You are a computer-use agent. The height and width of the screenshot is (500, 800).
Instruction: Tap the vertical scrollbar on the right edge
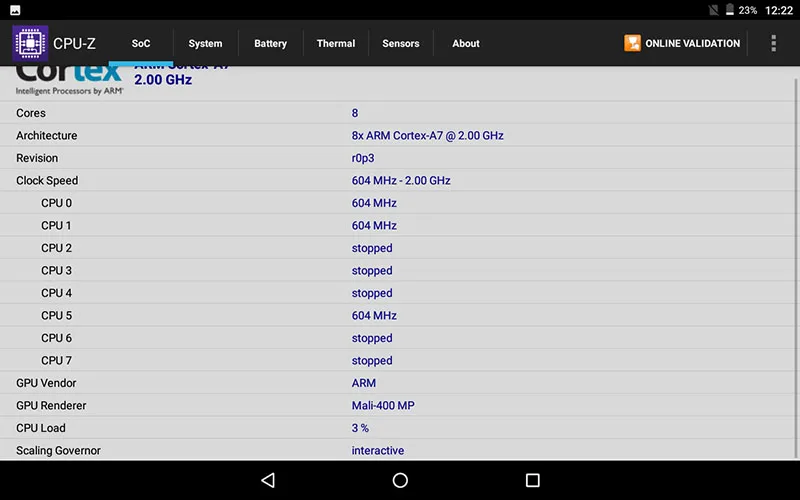pos(795,268)
